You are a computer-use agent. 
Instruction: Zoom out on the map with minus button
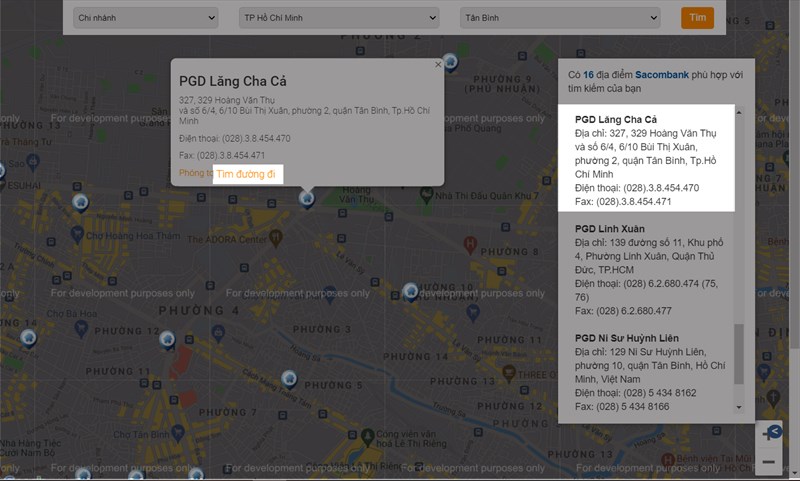768,462
